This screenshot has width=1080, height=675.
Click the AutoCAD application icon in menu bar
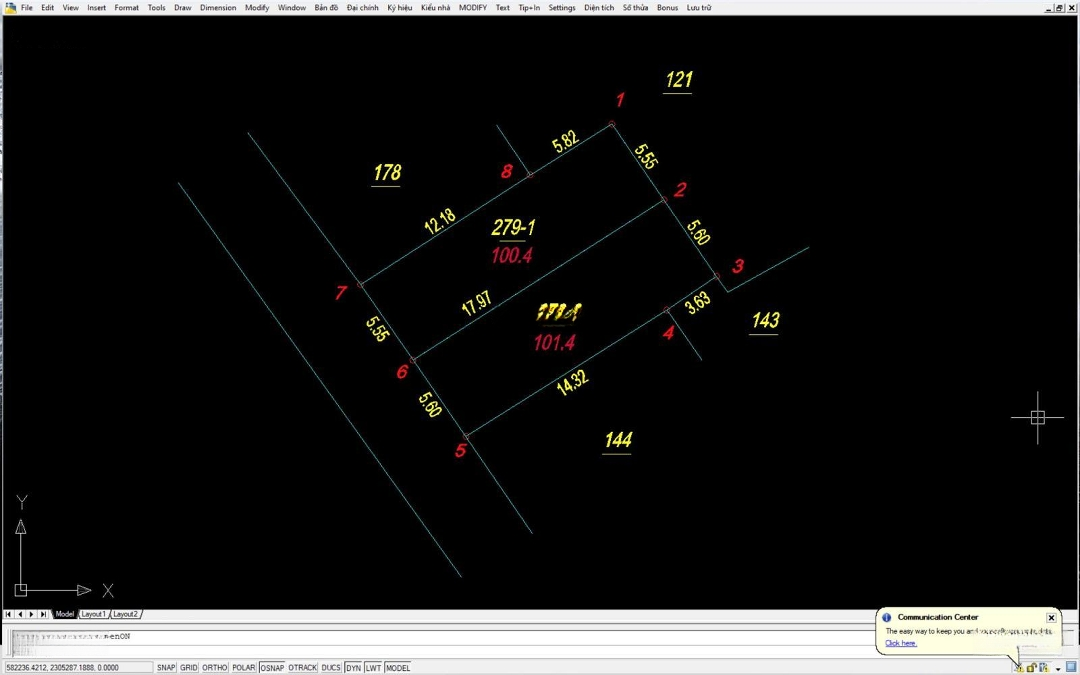10,7
